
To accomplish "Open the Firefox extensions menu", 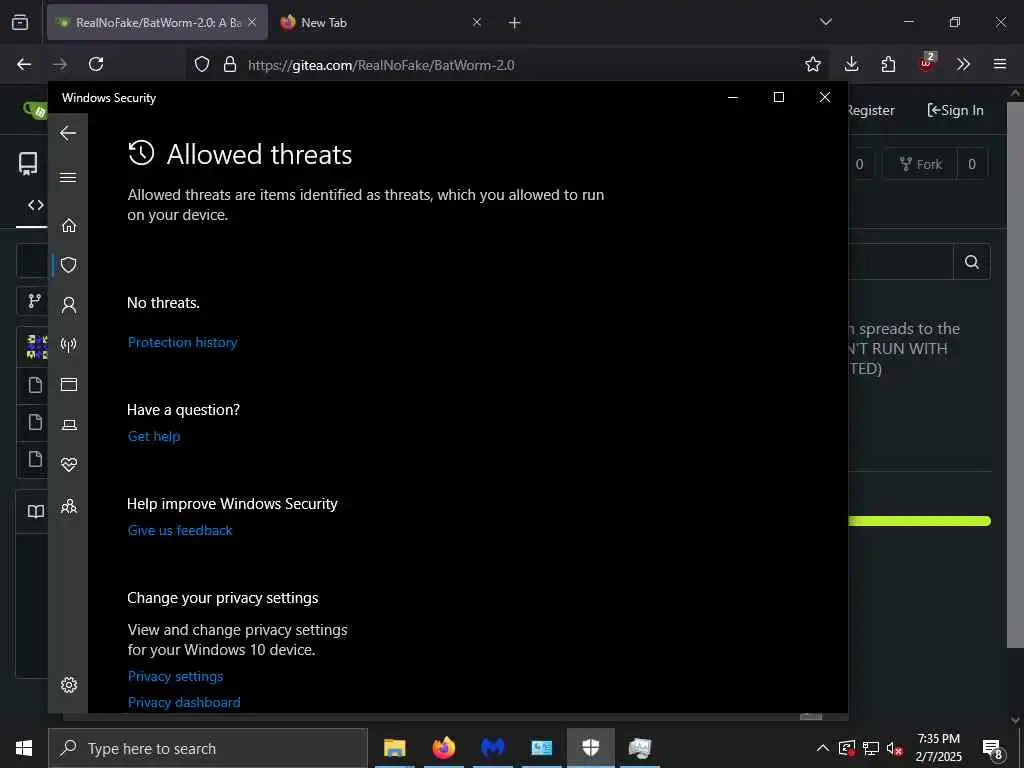I will click(x=888, y=64).
